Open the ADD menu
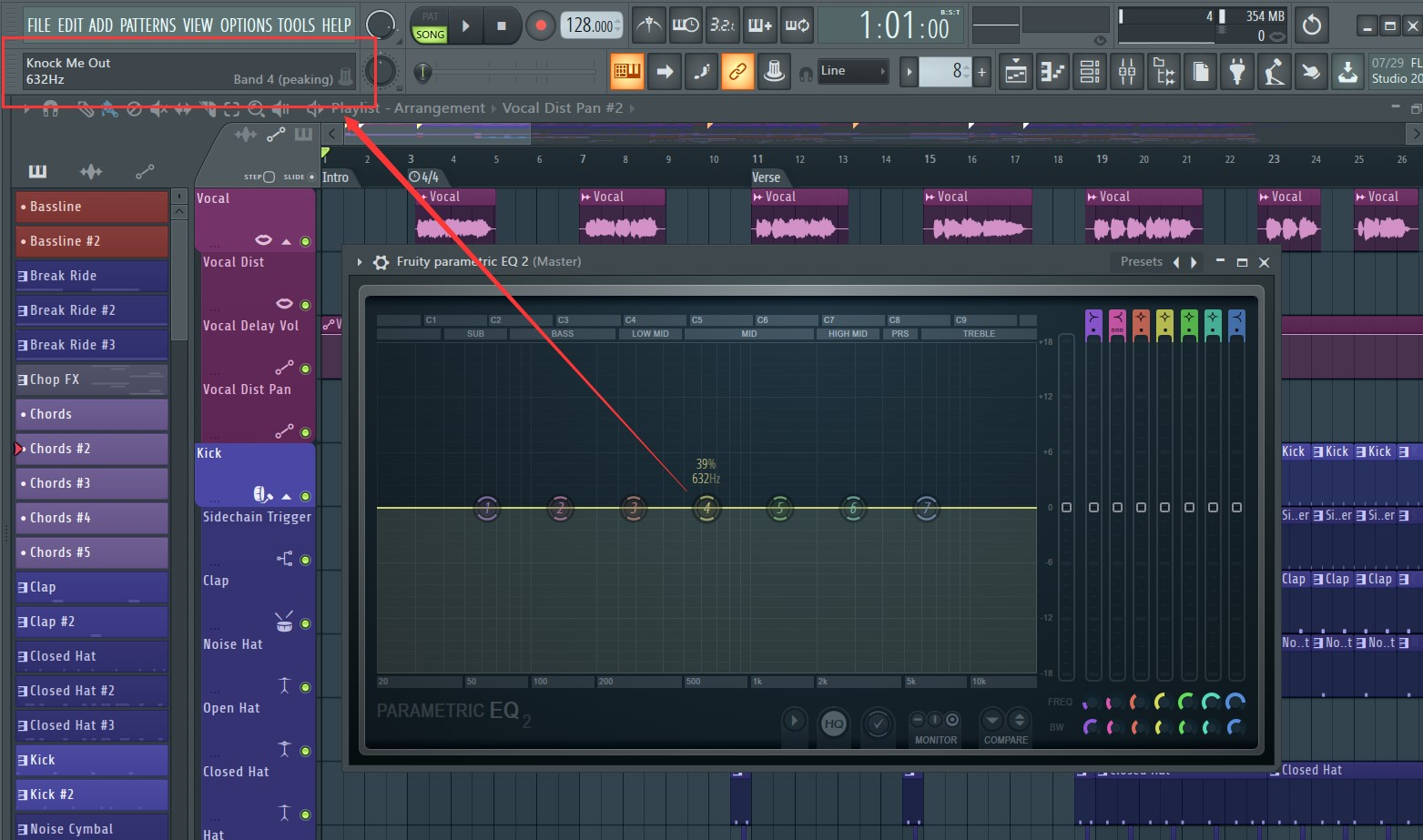 tap(100, 25)
